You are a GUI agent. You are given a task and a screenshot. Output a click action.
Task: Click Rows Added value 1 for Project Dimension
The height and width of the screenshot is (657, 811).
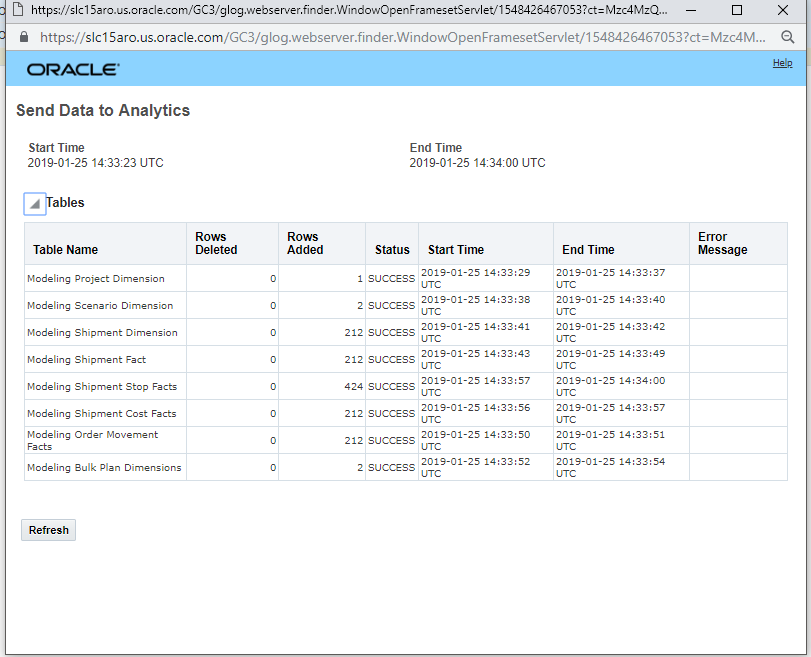click(x=359, y=279)
